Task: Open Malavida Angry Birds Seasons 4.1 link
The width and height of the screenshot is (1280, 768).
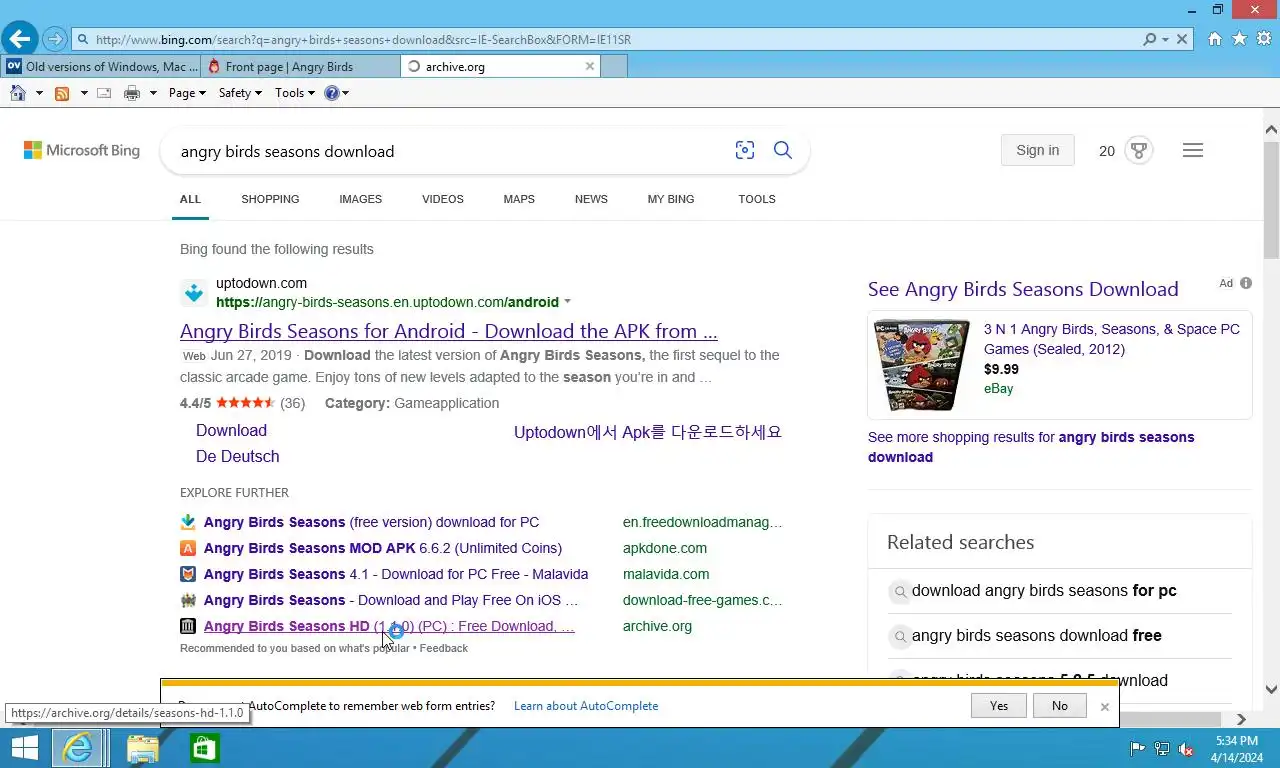Action: (x=396, y=574)
